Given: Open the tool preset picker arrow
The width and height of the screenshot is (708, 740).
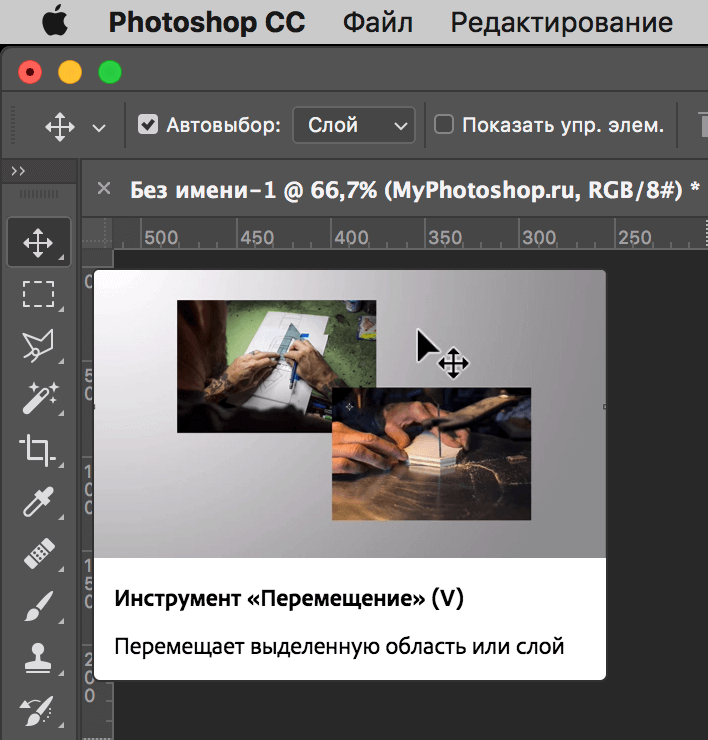Looking at the screenshot, I should tap(99, 127).
